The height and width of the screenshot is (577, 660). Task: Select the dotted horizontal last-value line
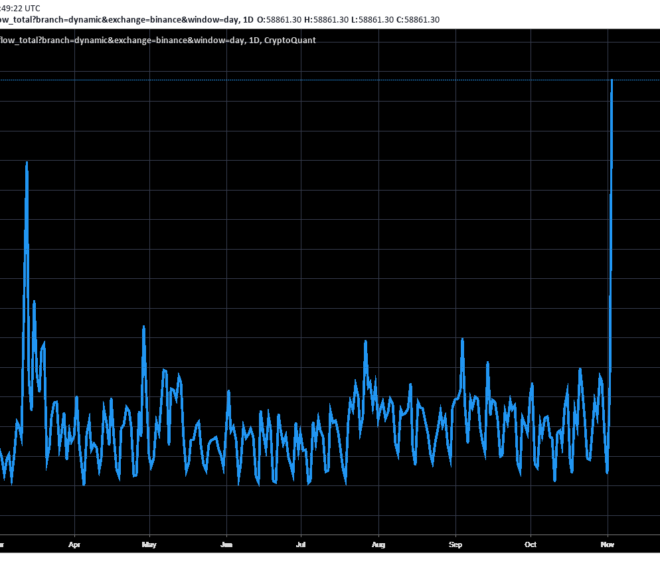coord(330,80)
